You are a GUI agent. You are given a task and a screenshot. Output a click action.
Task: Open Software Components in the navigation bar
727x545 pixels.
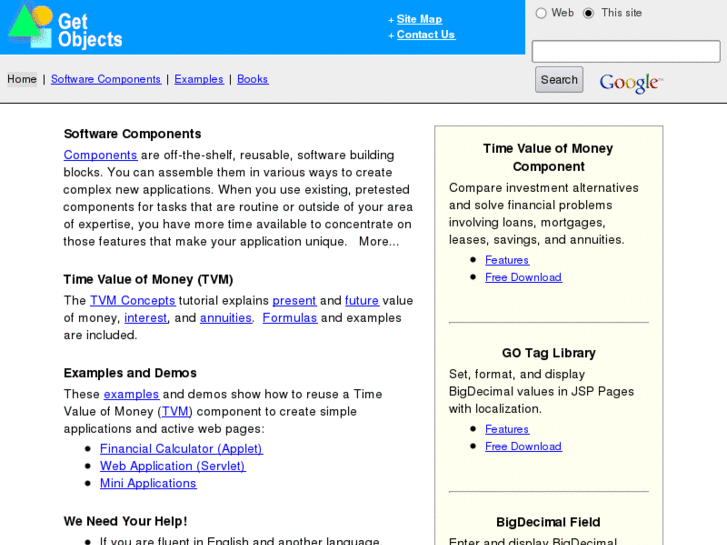tap(106, 79)
